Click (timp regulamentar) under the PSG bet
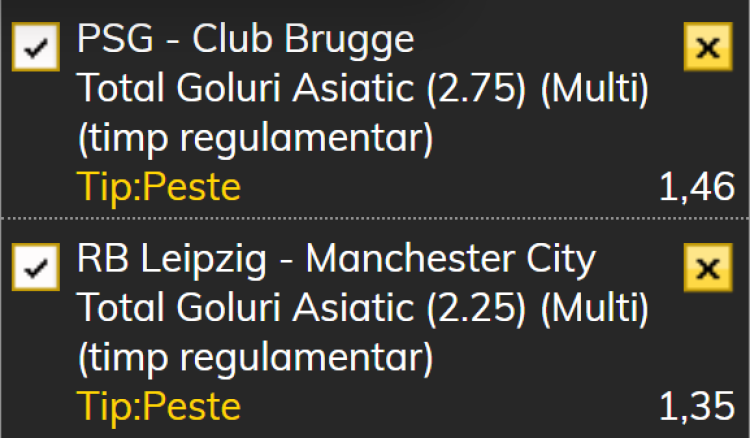The width and height of the screenshot is (750, 438). (255, 138)
